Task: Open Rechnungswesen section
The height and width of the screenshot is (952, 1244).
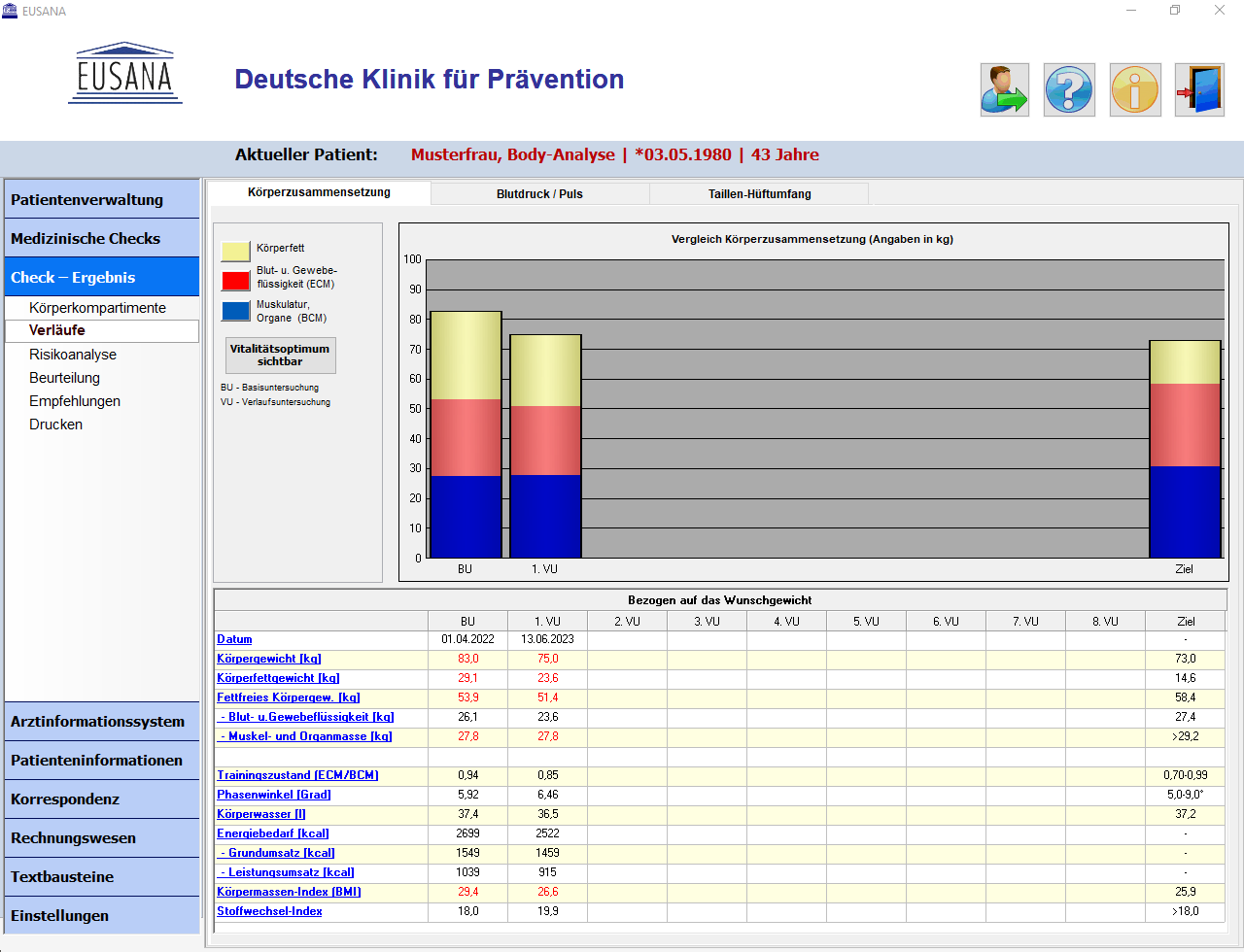Action: coord(102,837)
